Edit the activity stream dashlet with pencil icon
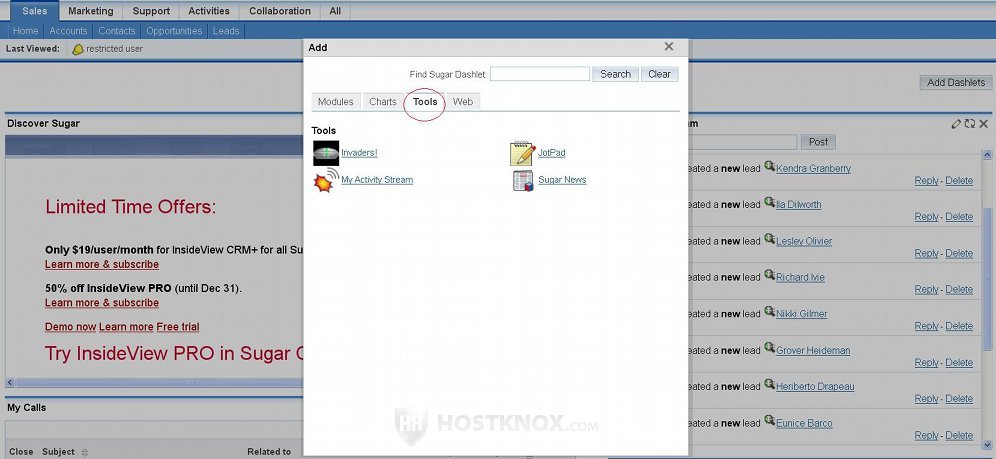 pyautogui.click(x=955, y=124)
